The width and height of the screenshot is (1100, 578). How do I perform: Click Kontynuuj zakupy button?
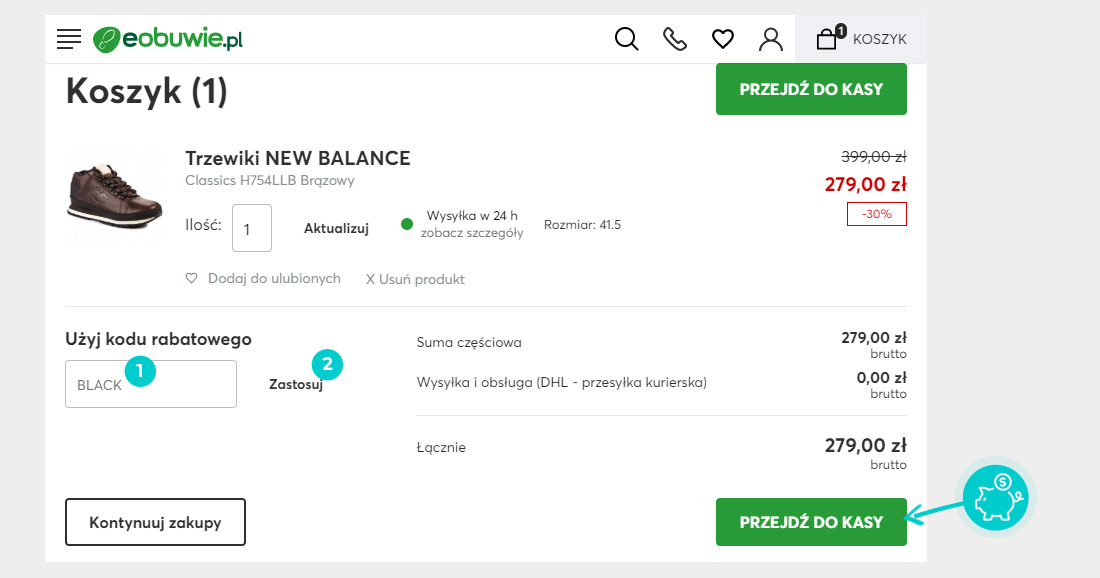[x=155, y=522]
